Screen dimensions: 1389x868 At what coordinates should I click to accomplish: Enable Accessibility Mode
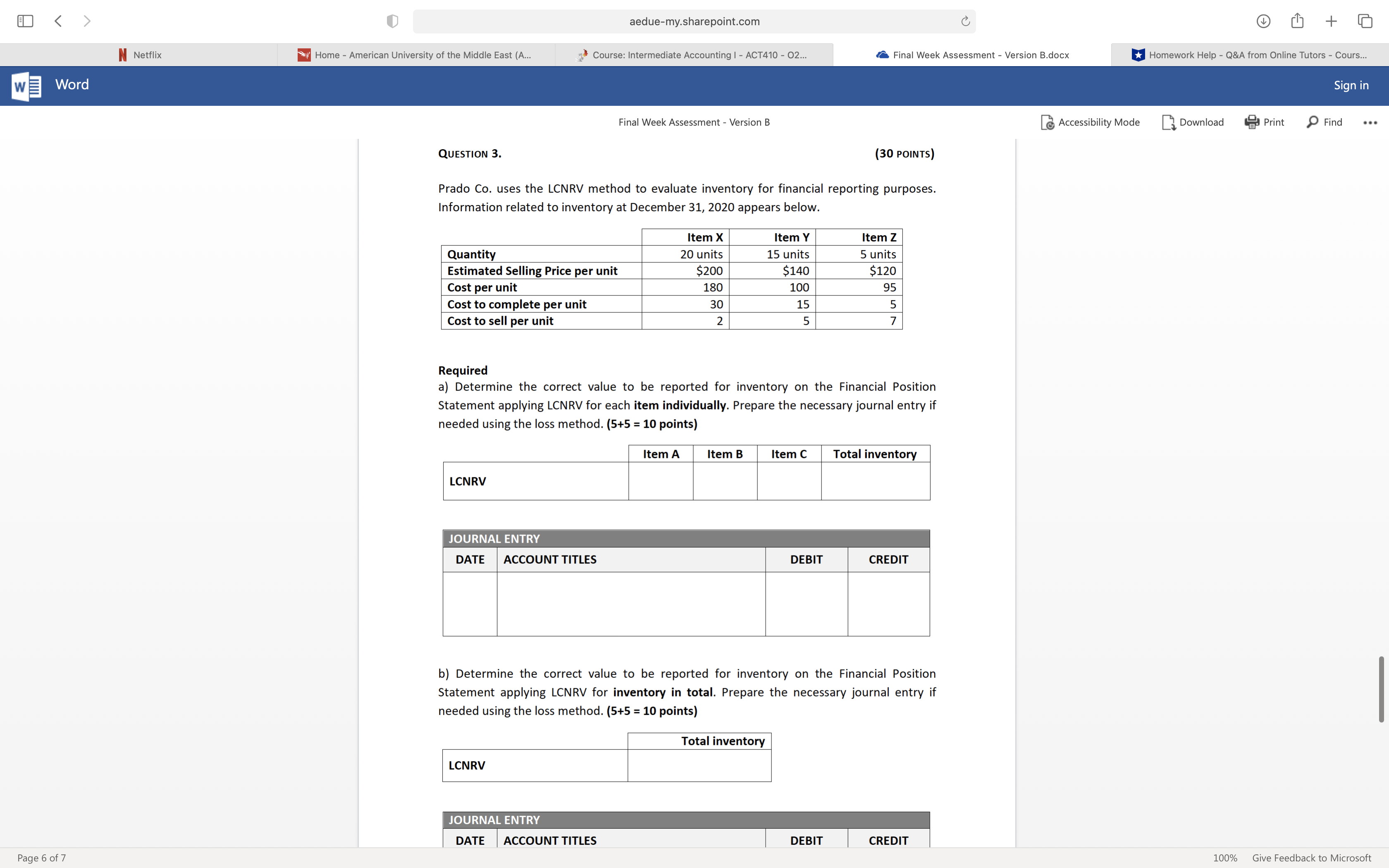click(1090, 122)
